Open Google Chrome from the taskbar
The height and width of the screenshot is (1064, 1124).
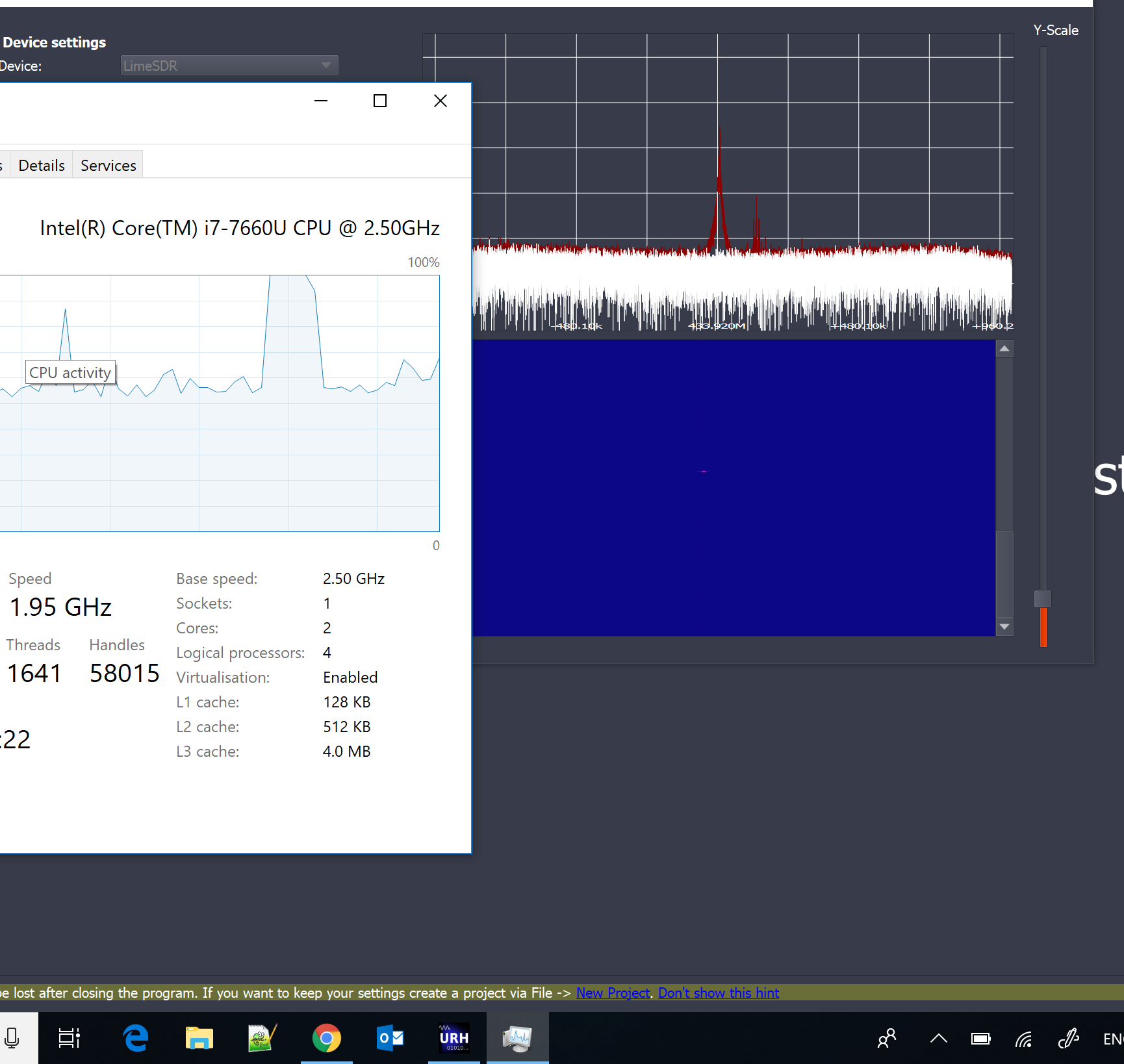327,1037
